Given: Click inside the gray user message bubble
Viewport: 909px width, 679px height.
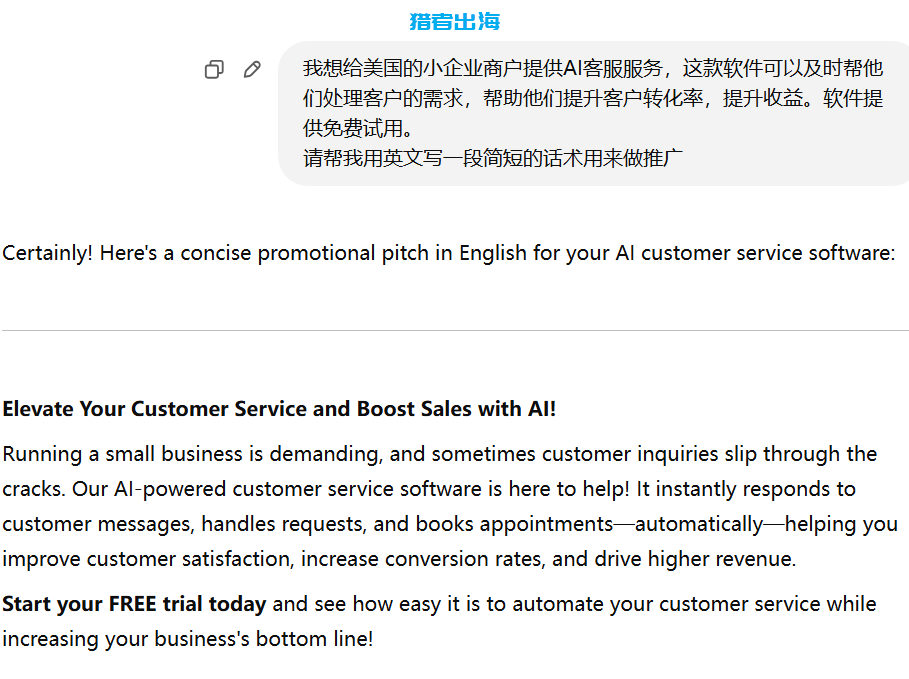Looking at the screenshot, I should (594, 113).
